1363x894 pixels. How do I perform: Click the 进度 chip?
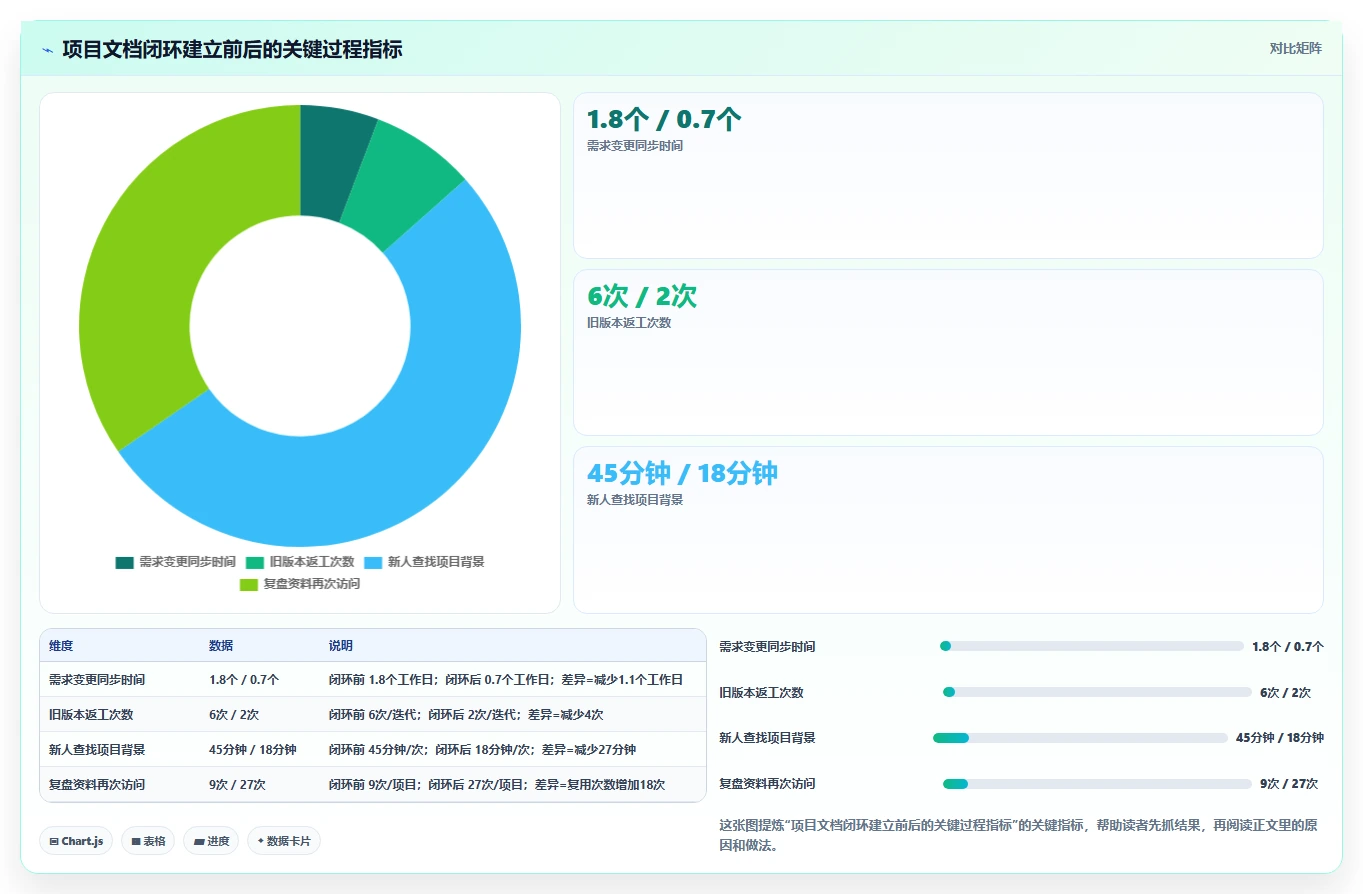211,841
